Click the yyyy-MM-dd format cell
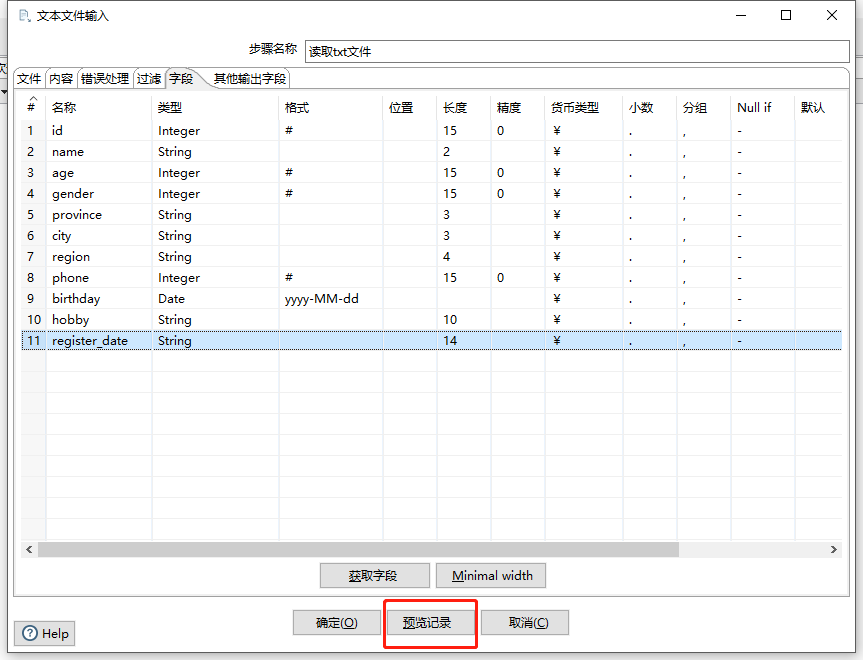The image size is (863, 660). coord(322,299)
